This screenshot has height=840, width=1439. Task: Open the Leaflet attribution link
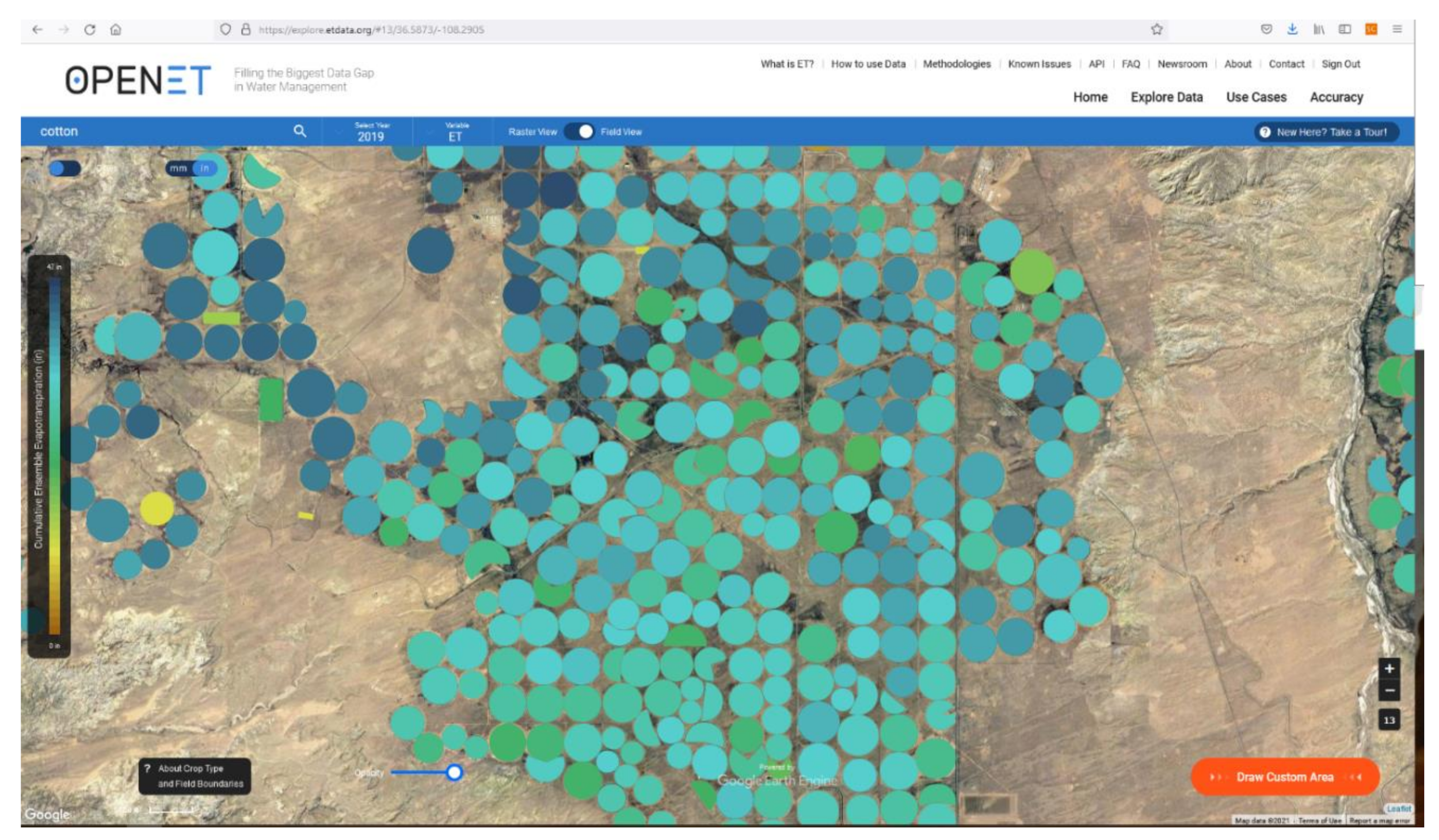point(1399,809)
